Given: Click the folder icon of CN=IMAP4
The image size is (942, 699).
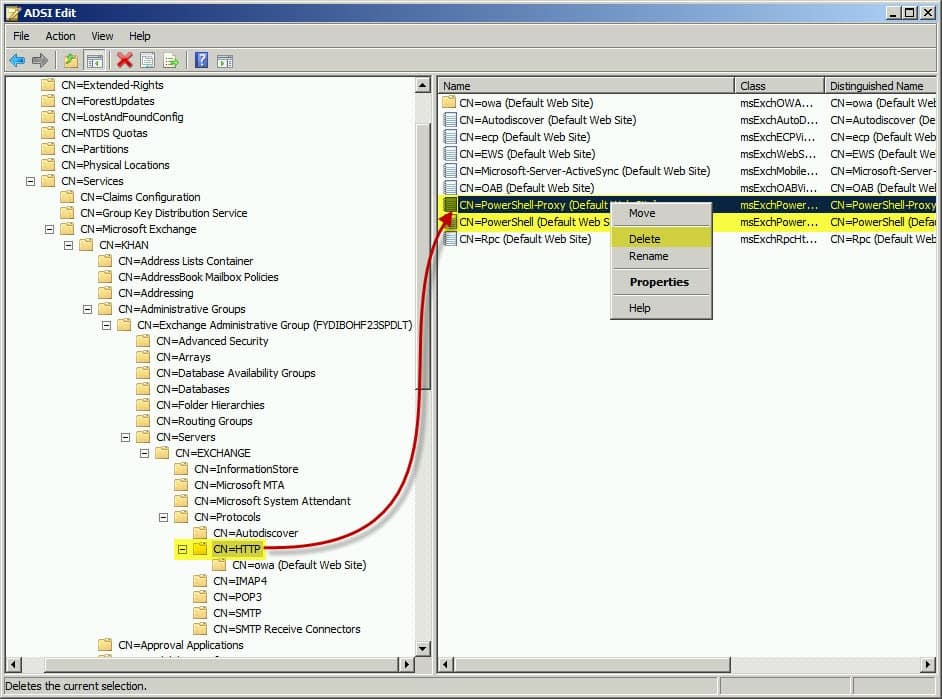Looking at the screenshot, I should coord(200,581).
